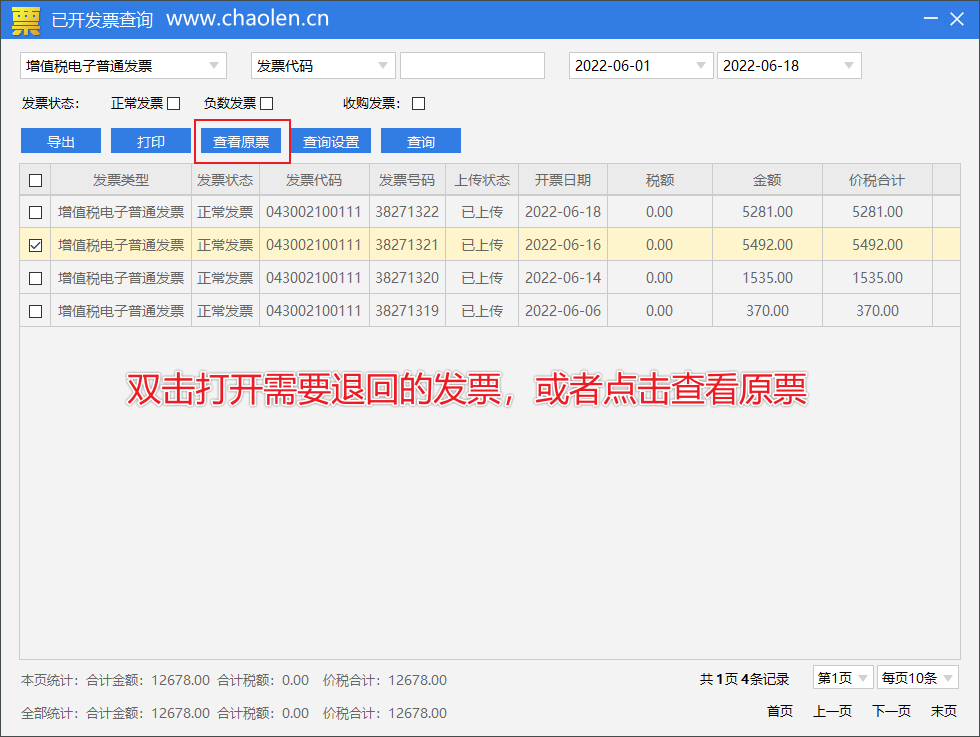980x737 pixels.
Task: Tick the 收购发票 checkbox
Action: pyautogui.click(x=419, y=103)
